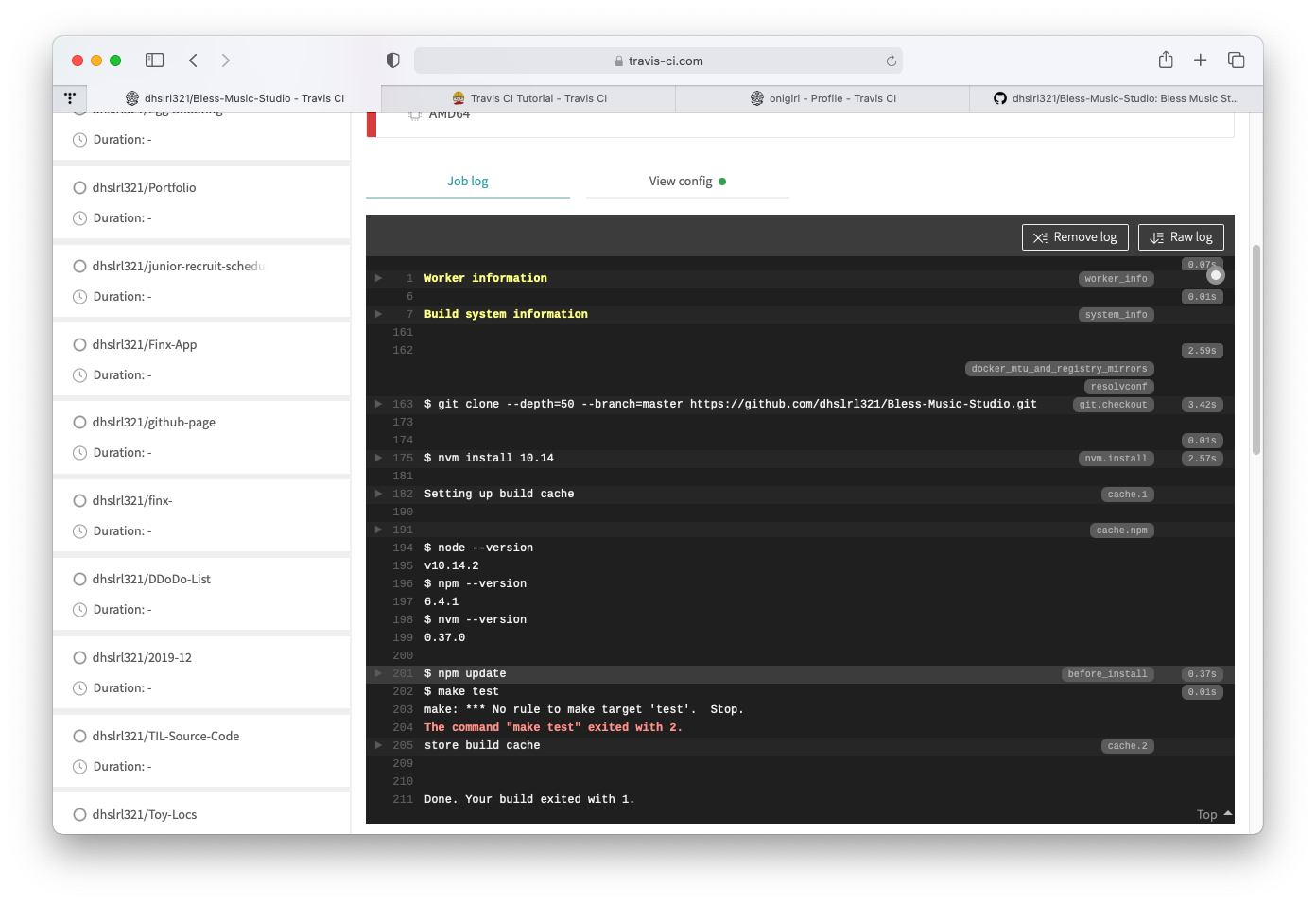Expand the Setting up build cache fold

coord(378,494)
